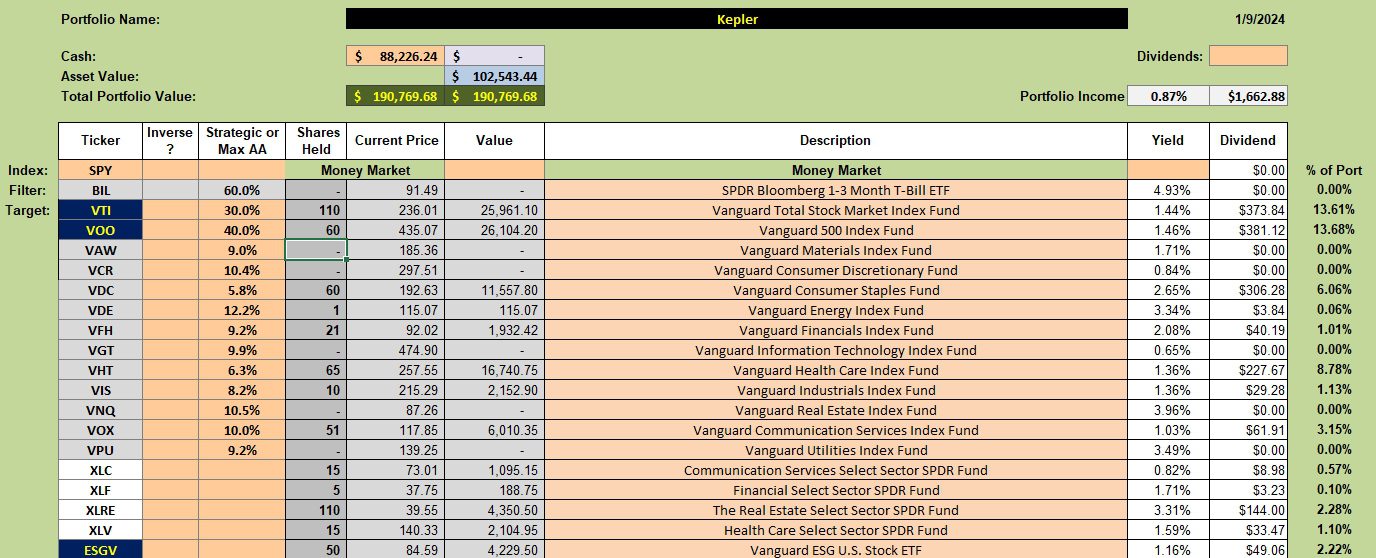
Task: Select the VNQ yield 3.96%
Action: pos(1168,410)
